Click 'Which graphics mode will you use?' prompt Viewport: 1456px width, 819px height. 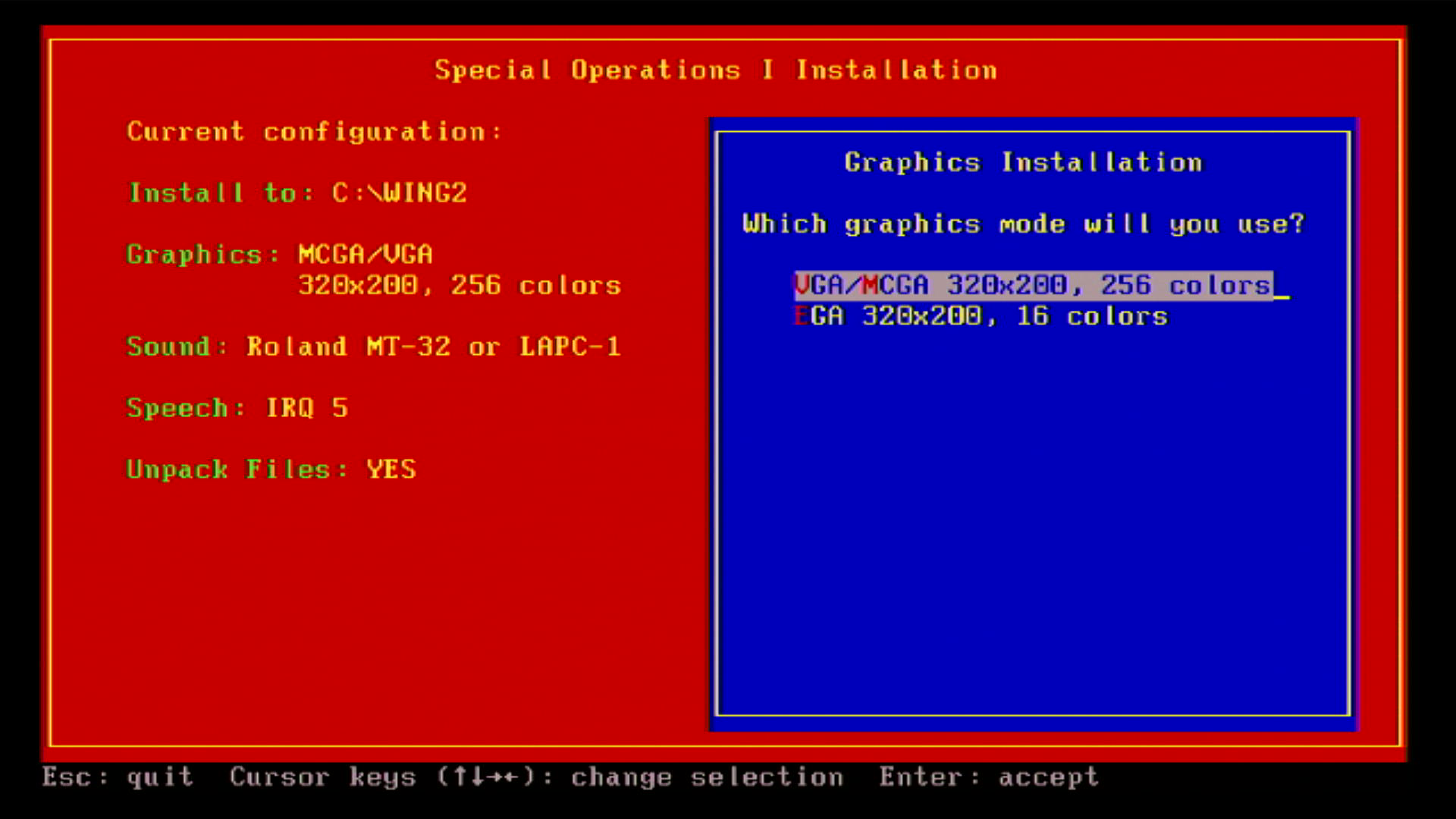(x=1023, y=224)
